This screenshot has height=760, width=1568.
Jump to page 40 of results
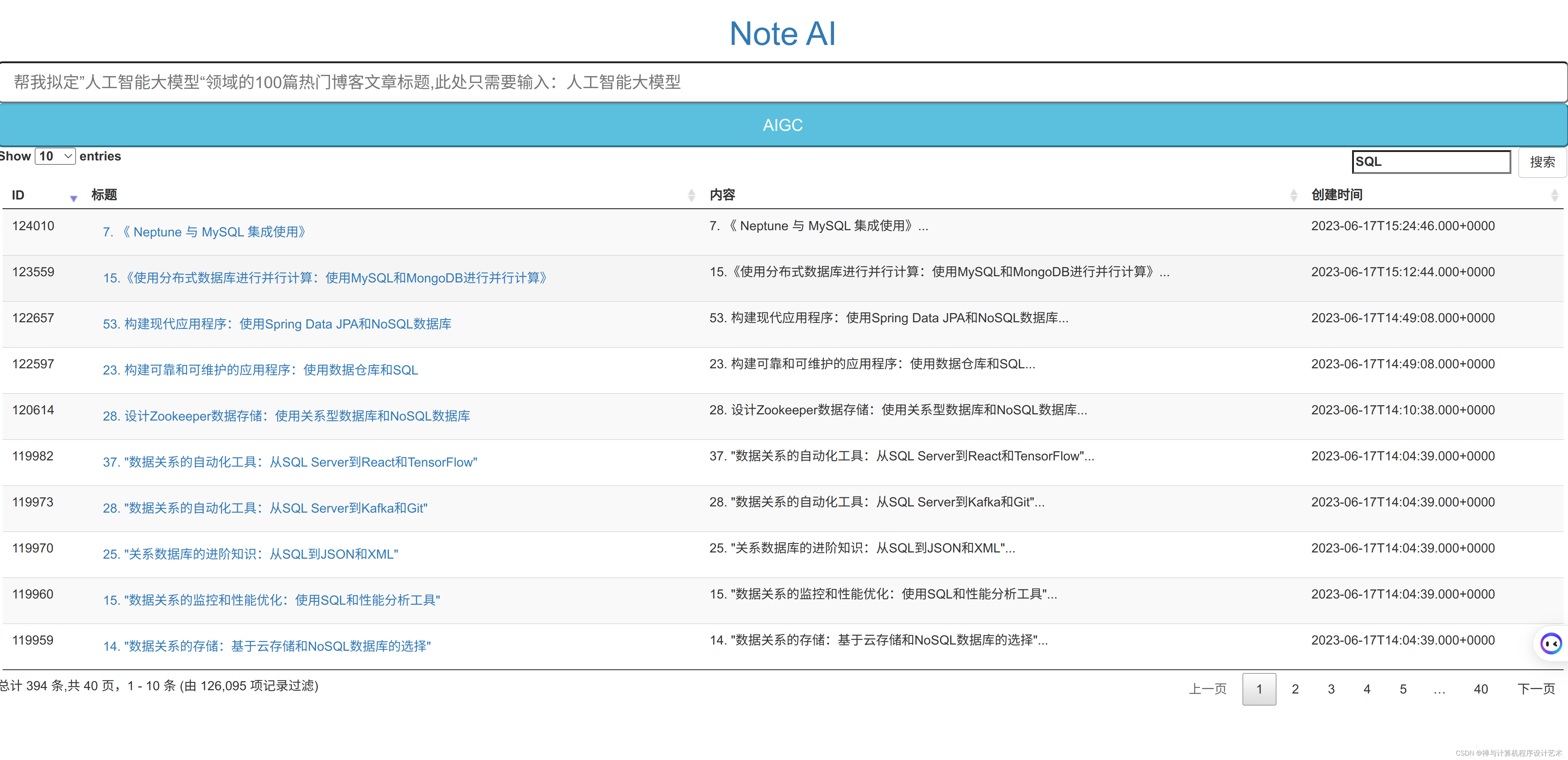click(1480, 689)
